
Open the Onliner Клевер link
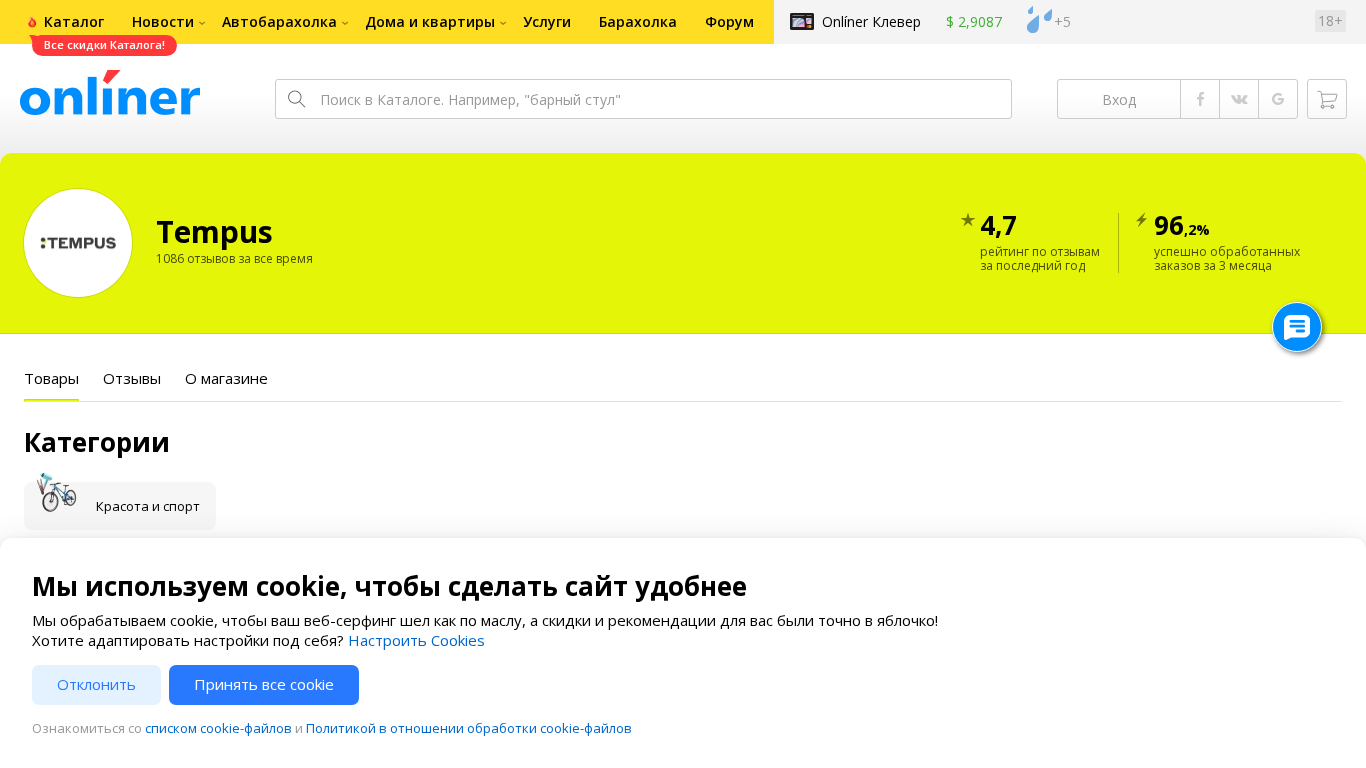pyautogui.click(x=871, y=22)
